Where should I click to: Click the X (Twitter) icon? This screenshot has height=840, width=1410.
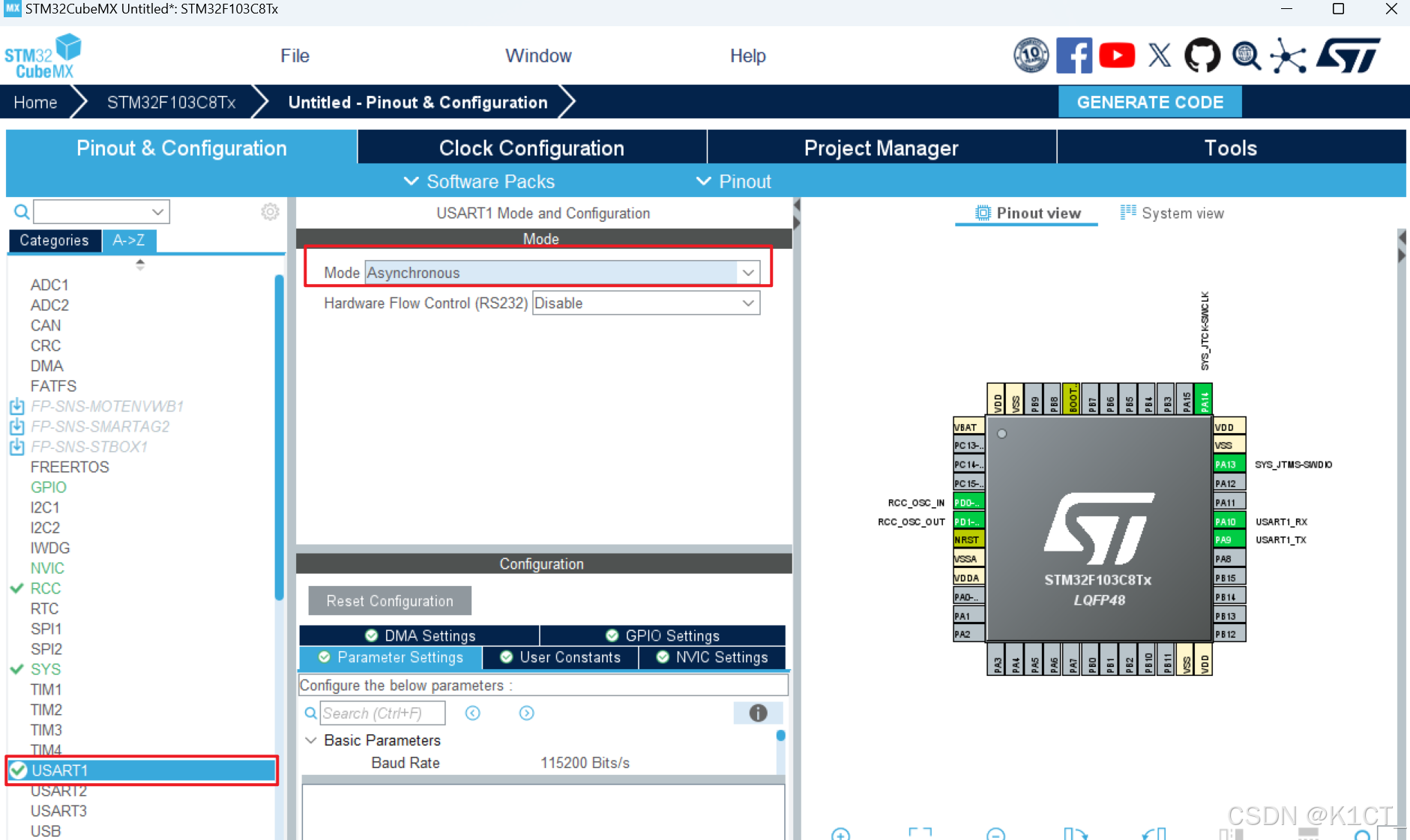tap(1160, 55)
